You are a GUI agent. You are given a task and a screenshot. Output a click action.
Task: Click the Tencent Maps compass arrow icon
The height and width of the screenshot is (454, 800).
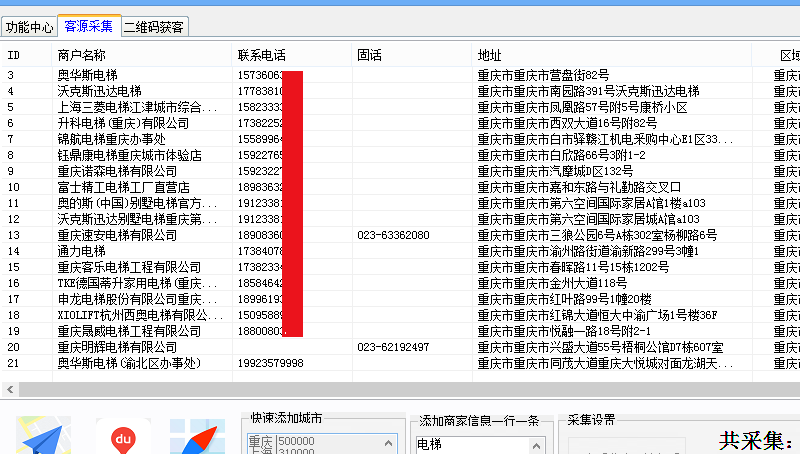tap(198, 437)
